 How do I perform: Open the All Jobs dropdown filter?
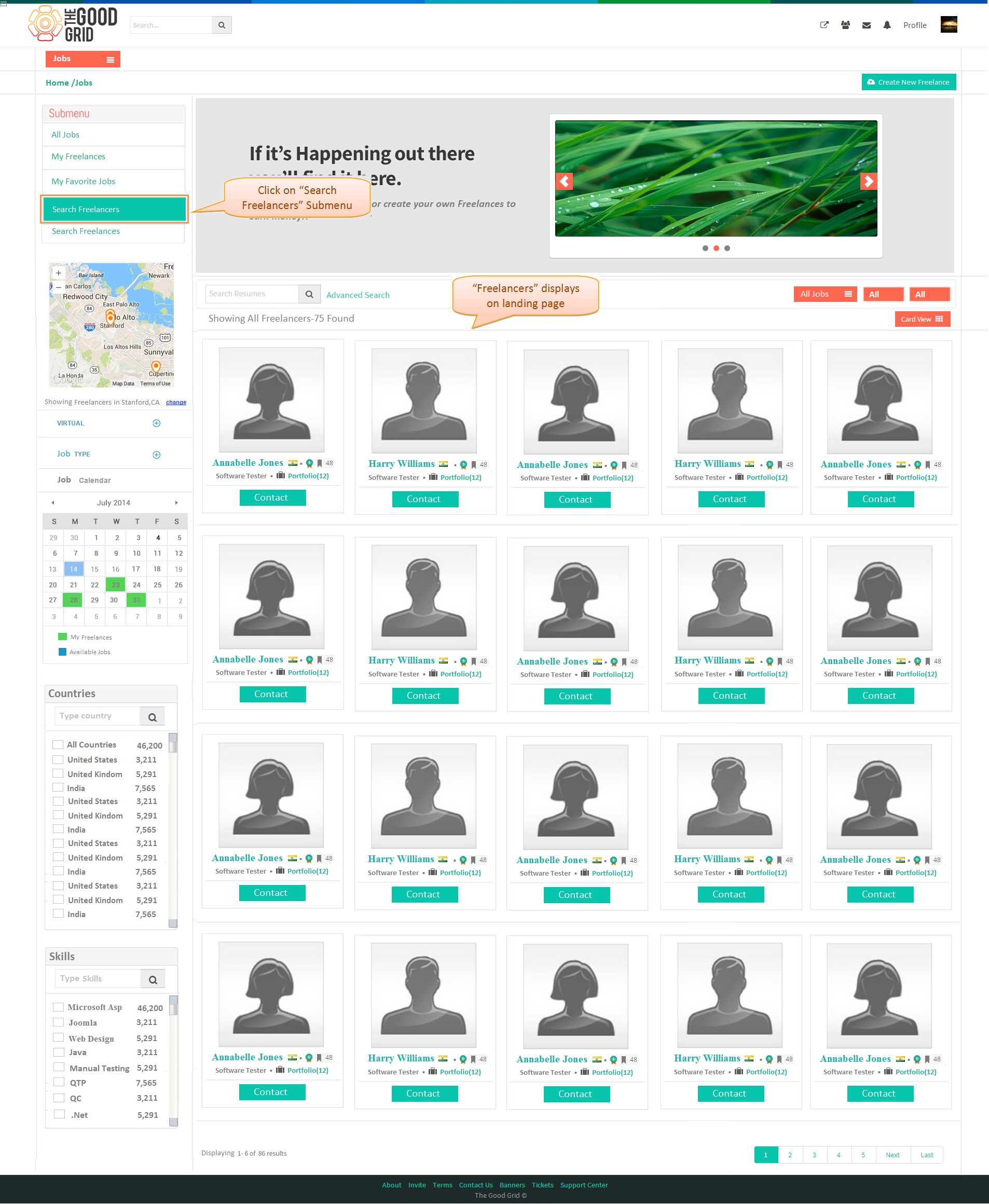tap(826, 295)
